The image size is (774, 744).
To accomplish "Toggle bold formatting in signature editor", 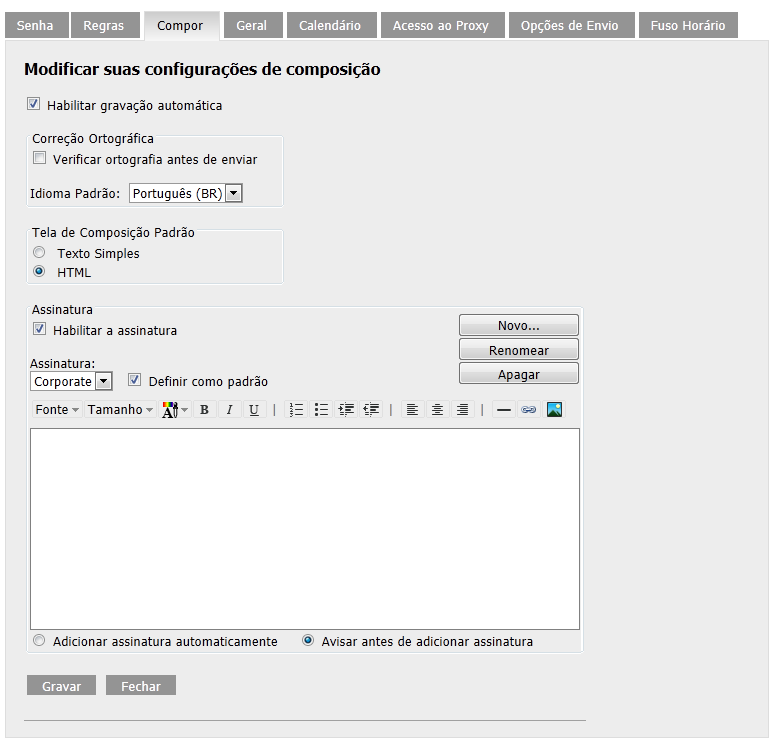I will pyautogui.click(x=204, y=410).
